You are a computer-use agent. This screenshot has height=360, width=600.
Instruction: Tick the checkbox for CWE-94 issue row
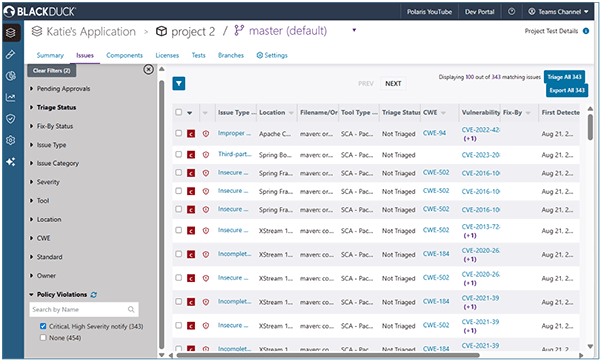click(178, 133)
